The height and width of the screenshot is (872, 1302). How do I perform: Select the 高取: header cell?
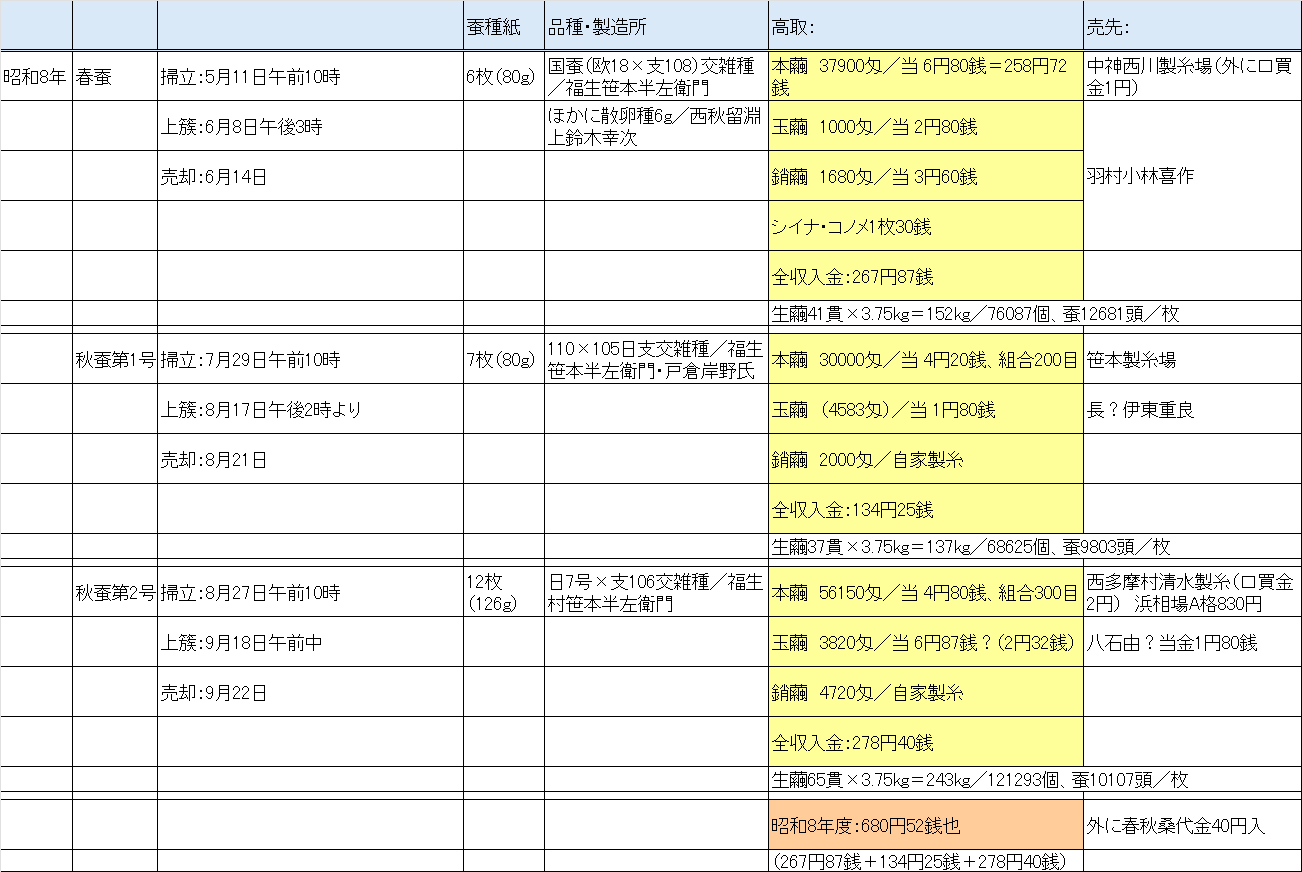(926, 27)
